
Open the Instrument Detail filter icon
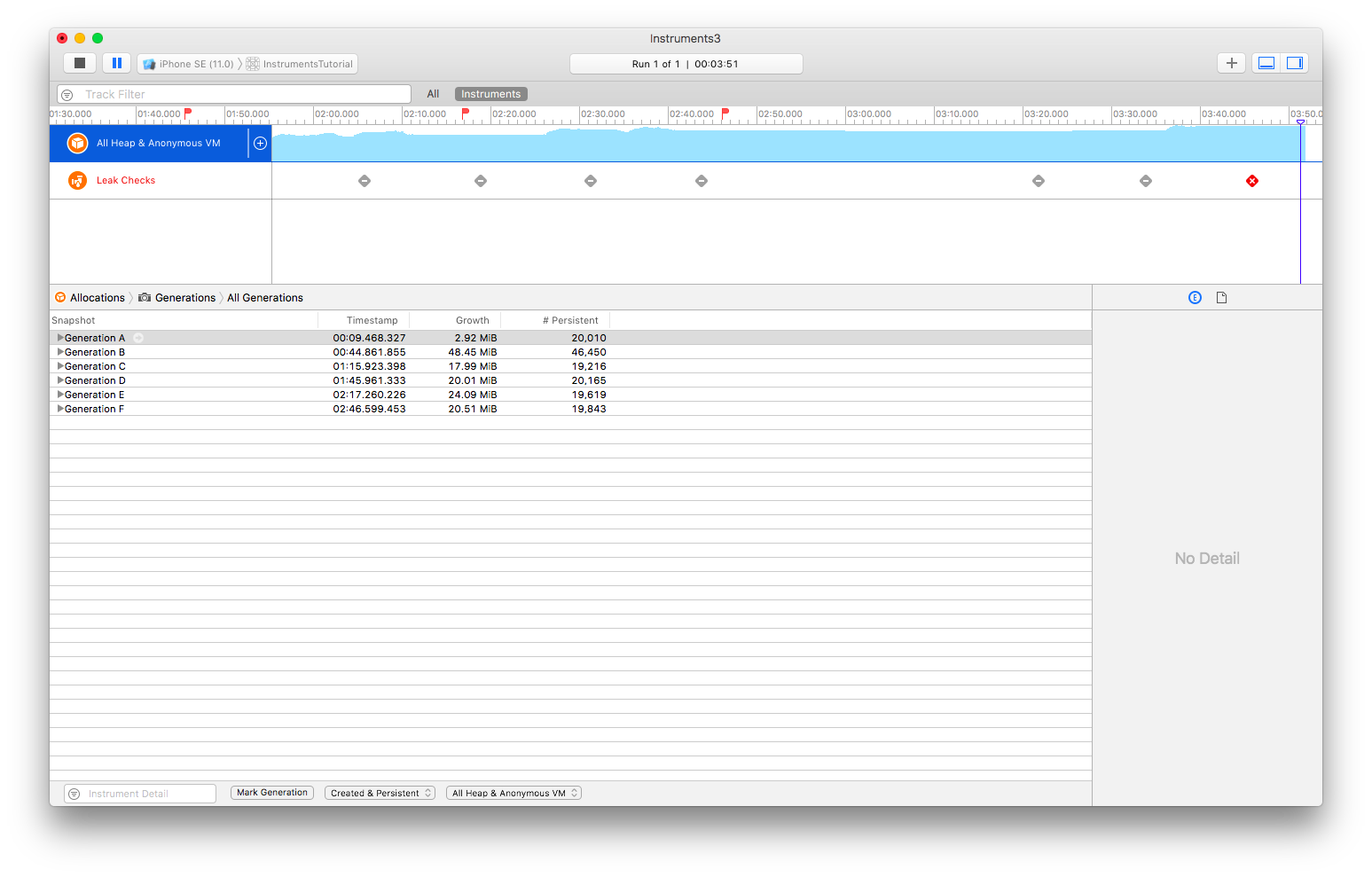point(74,794)
